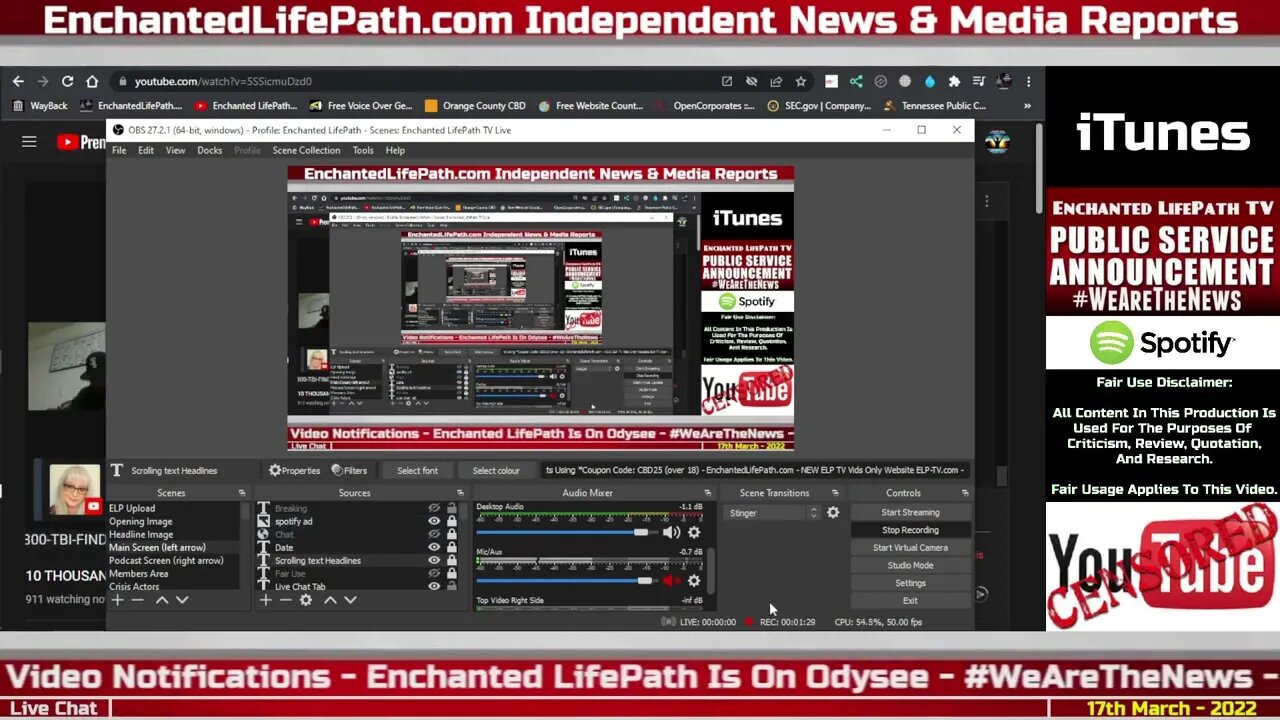Remove selected scene with minus icon
Viewport: 1280px width, 720px height.
coord(138,600)
